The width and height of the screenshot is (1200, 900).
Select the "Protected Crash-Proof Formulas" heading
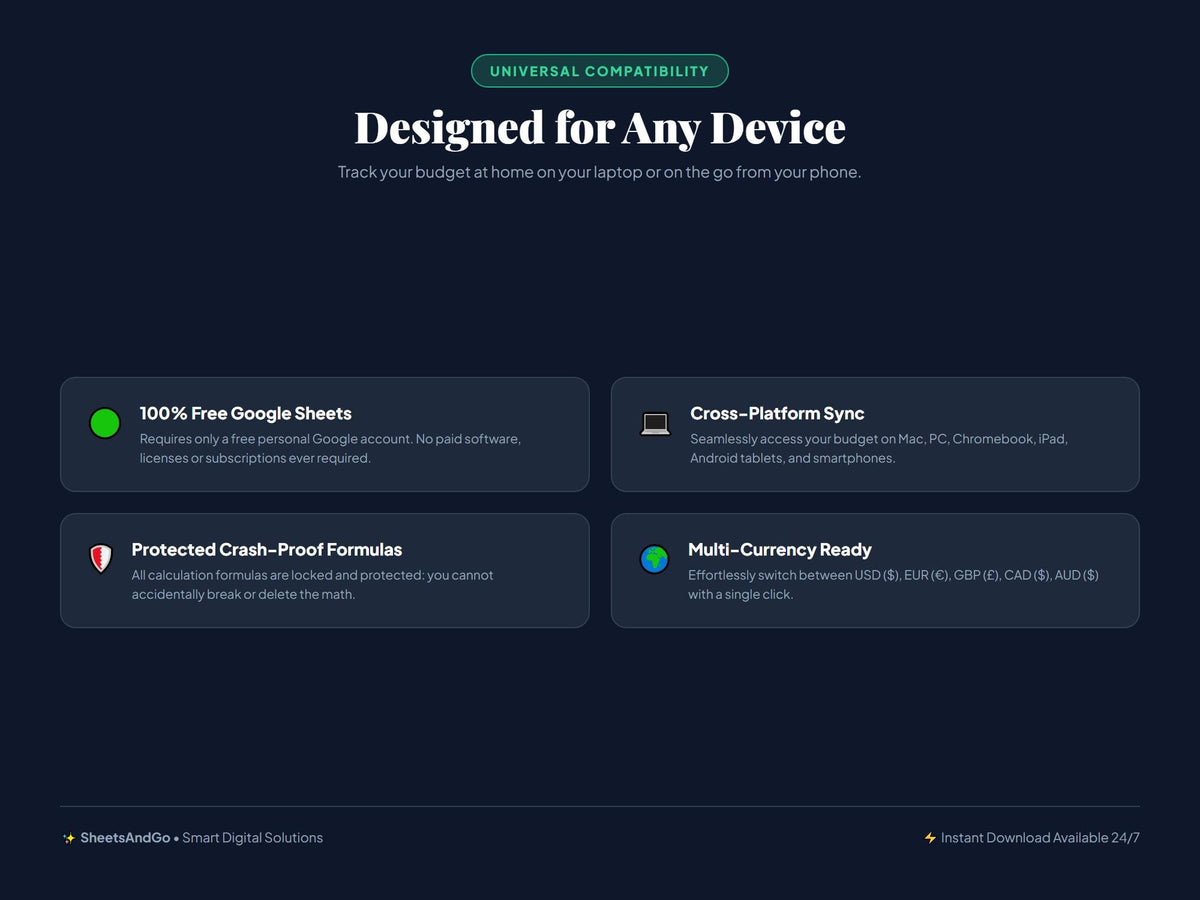267,549
